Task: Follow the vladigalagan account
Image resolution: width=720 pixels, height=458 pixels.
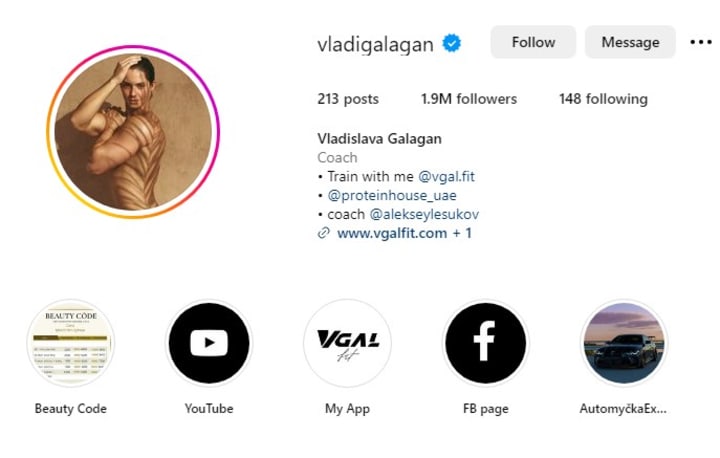Action: click(x=533, y=42)
